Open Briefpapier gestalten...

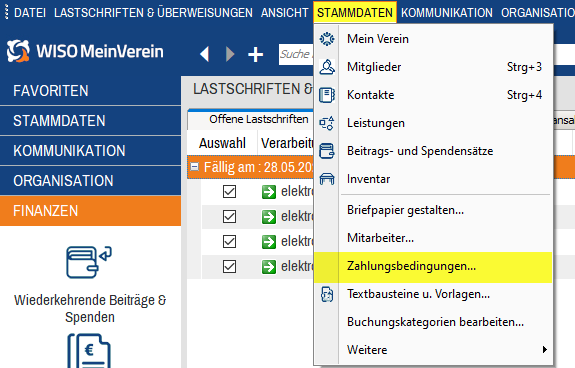tap(433, 210)
